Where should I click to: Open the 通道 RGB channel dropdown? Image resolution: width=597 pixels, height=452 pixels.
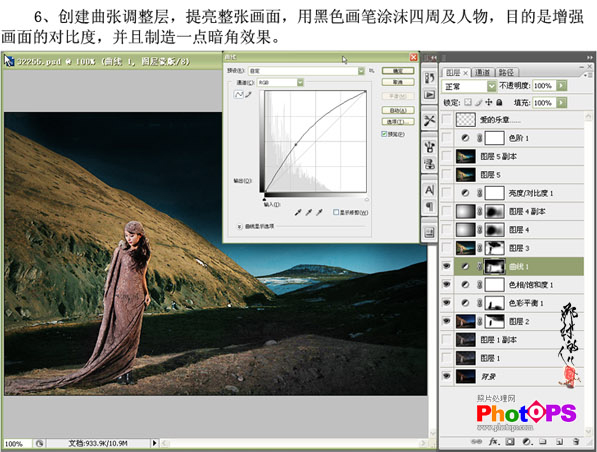281,82
